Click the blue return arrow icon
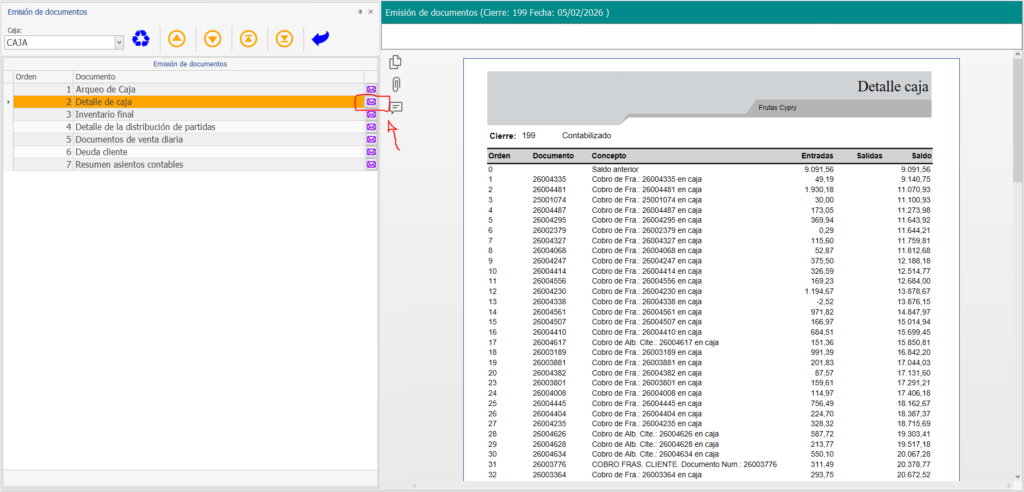Viewport: 1024px width, 492px height. pyautogui.click(x=320, y=39)
